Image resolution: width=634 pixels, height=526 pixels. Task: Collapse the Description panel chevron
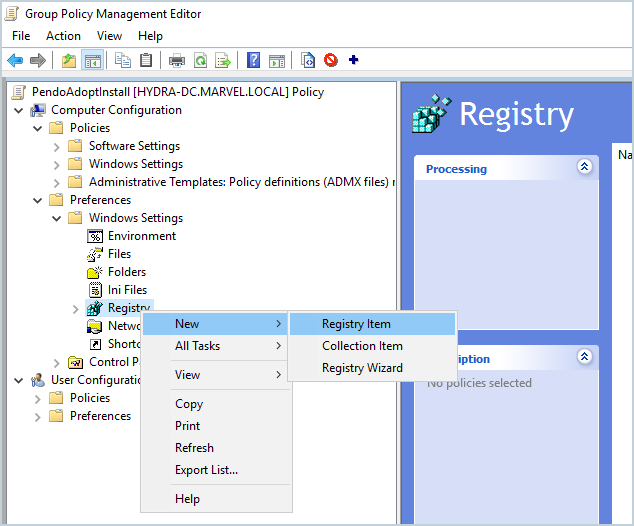(585, 357)
